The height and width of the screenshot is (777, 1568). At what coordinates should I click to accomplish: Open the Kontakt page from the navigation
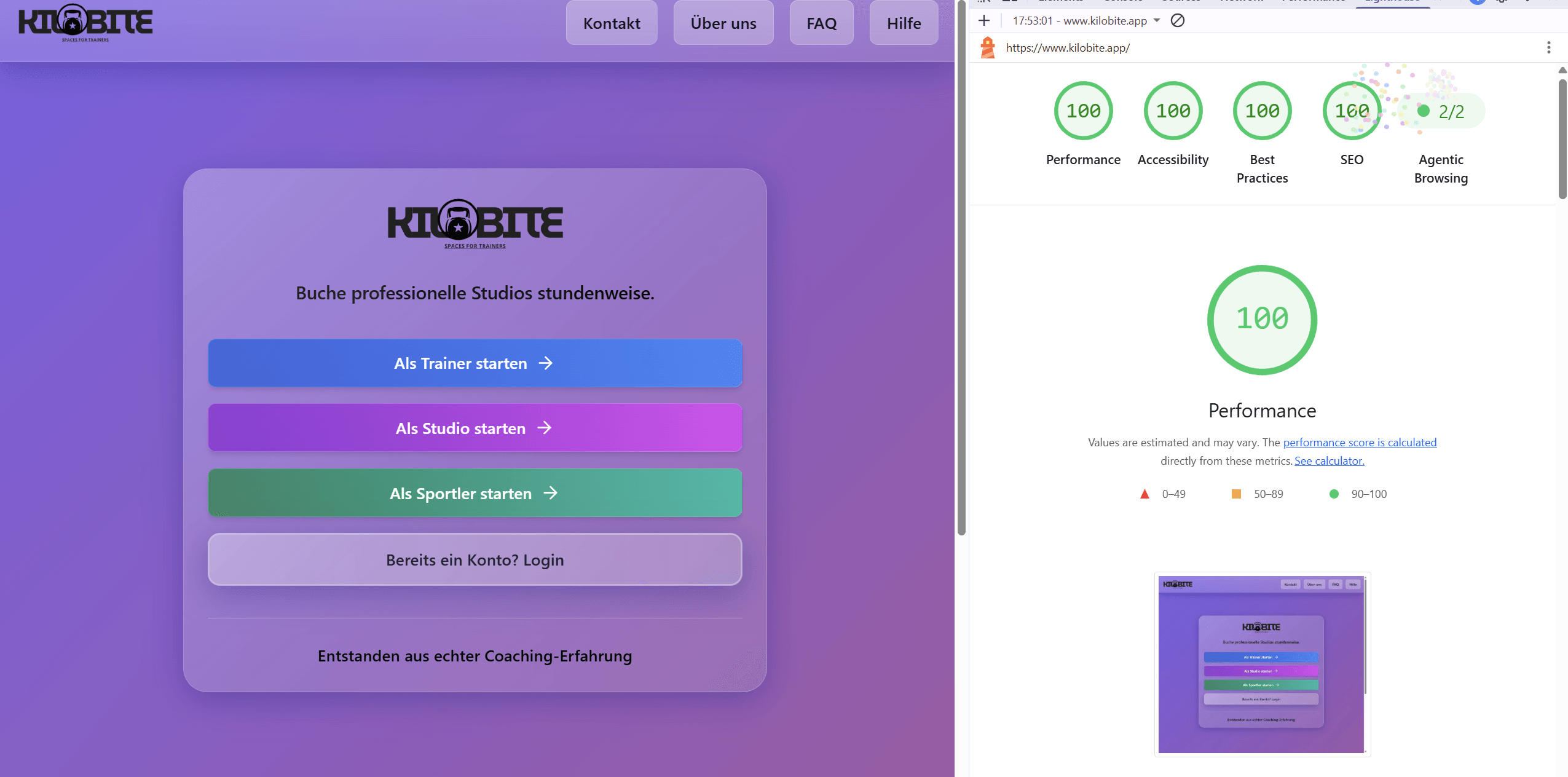pyautogui.click(x=612, y=23)
